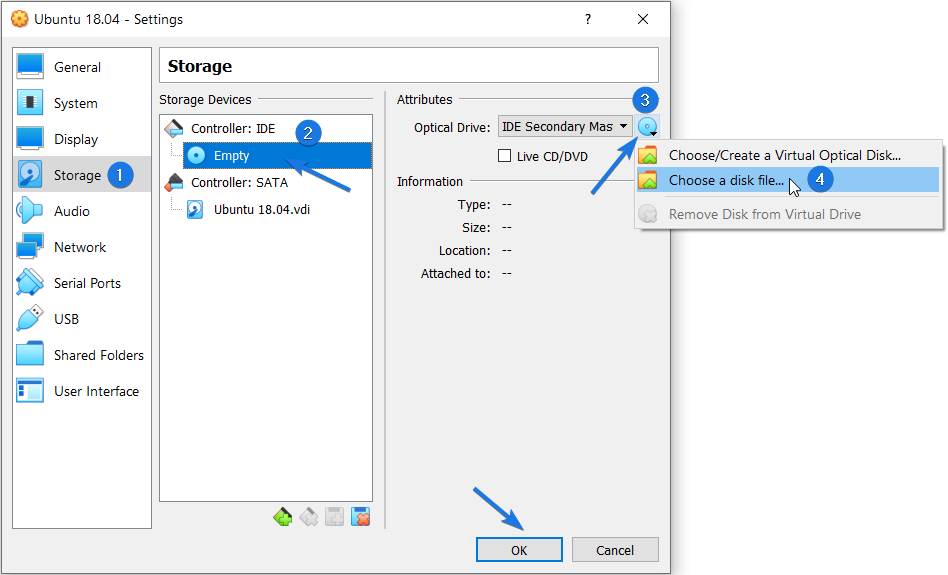Click the icon beside Choose a disk file
The height and width of the screenshot is (575, 948).
pos(648,180)
